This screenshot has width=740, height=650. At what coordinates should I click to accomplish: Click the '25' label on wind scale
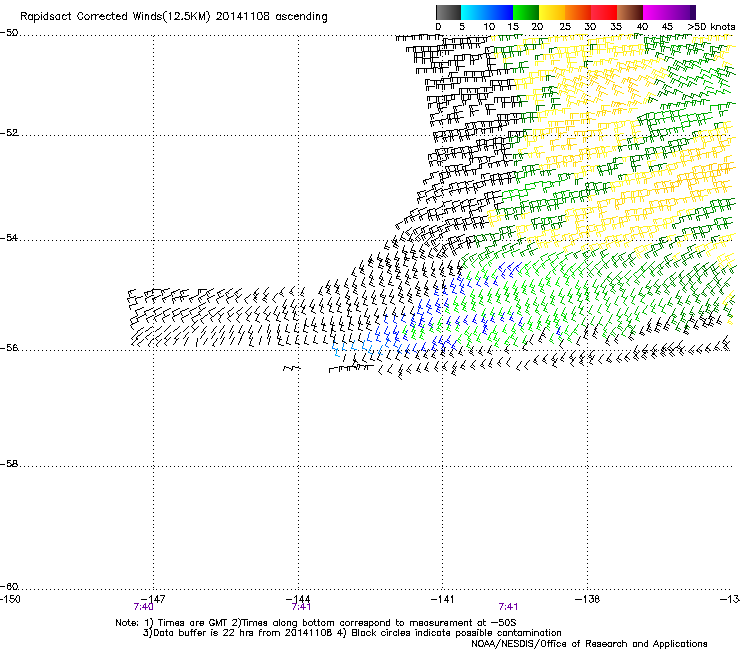point(565,27)
